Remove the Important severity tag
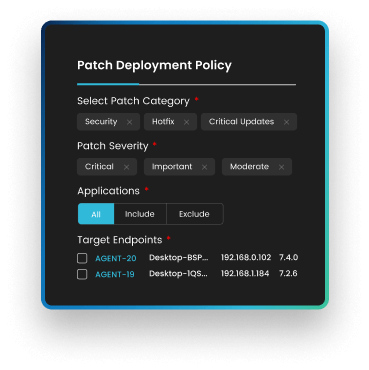The width and height of the screenshot is (369, 370). (x=204, y=167)
